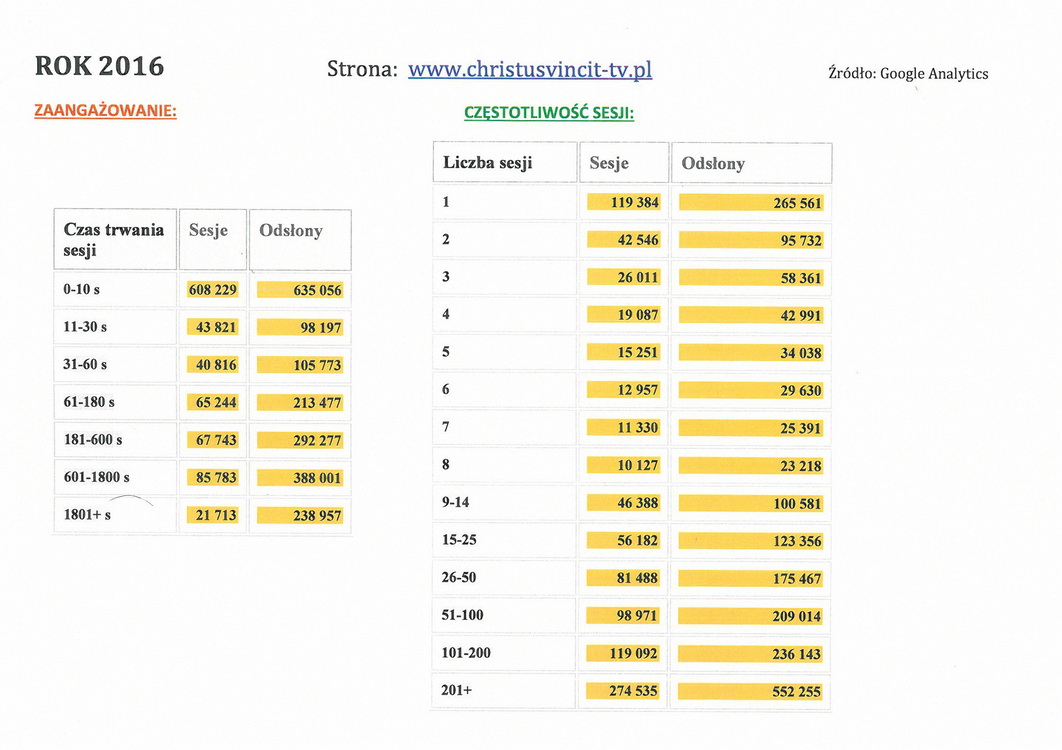This screenshot has height=750, width=1062.
Task: Select the value 105 773
Action: point(317,366)
